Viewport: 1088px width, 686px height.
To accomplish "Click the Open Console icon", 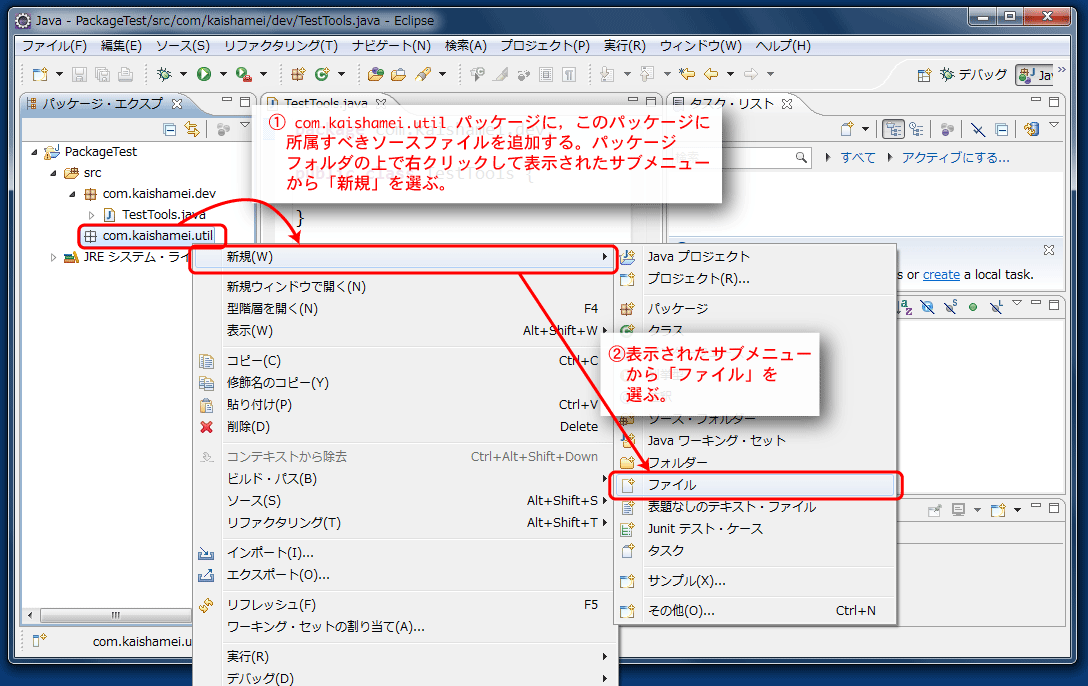I will [x=998, y=511].
